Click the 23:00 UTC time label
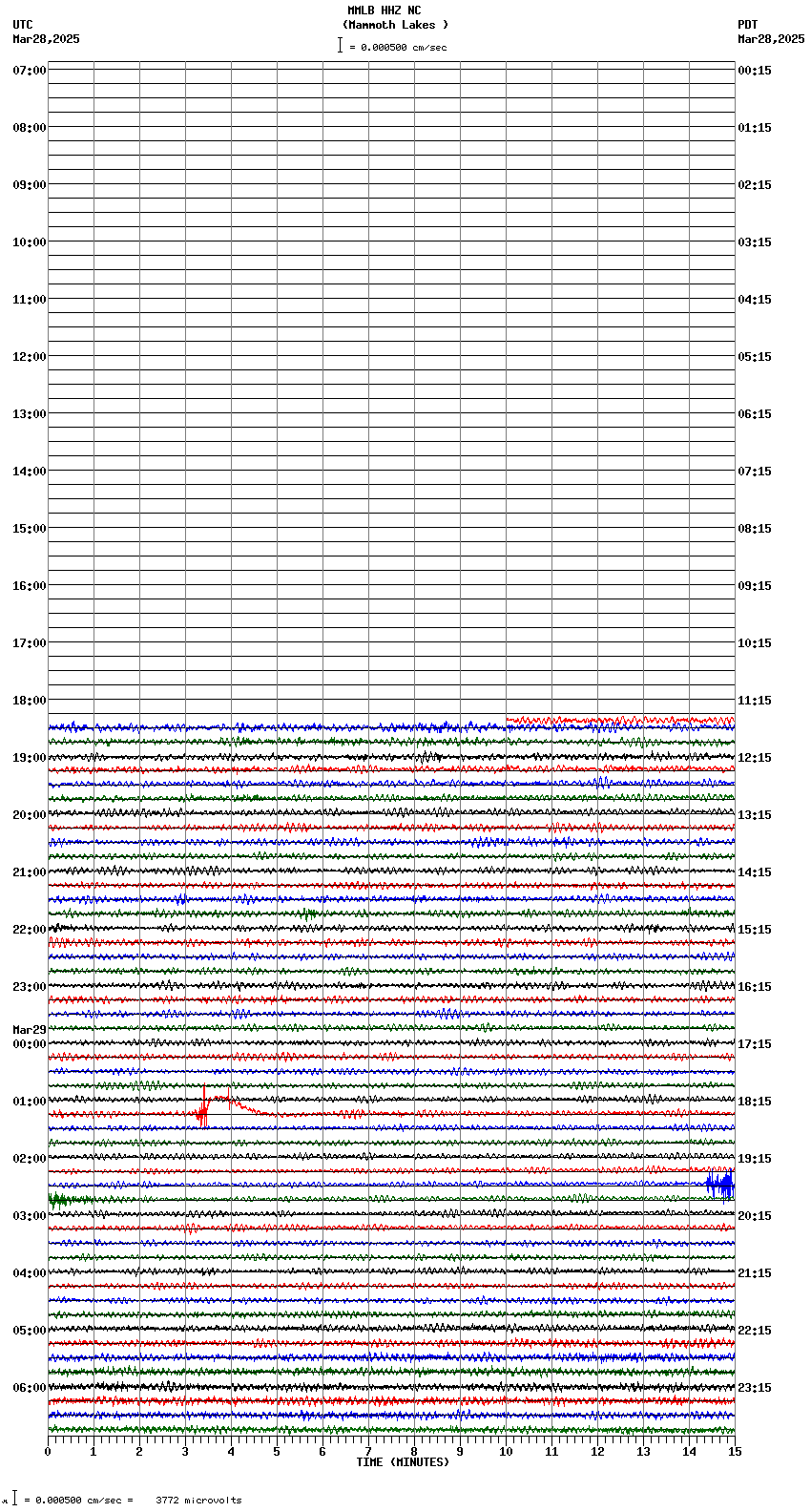Image resolution: width=811 pixels, height=1512 pixels. click(30, 987)
